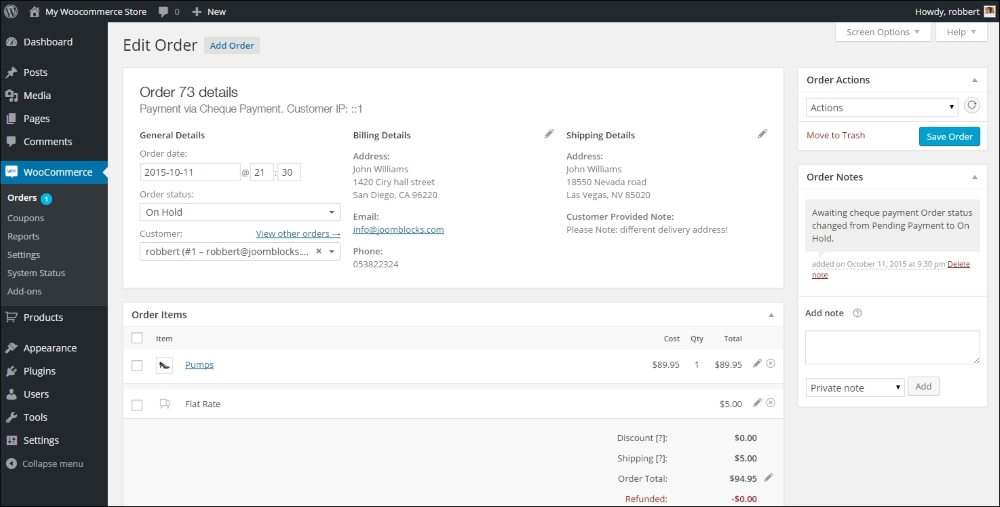Delete the Pumps line item
This screenshot has width=1000, height=507.
pyautogui.click(x=770, y=364)
